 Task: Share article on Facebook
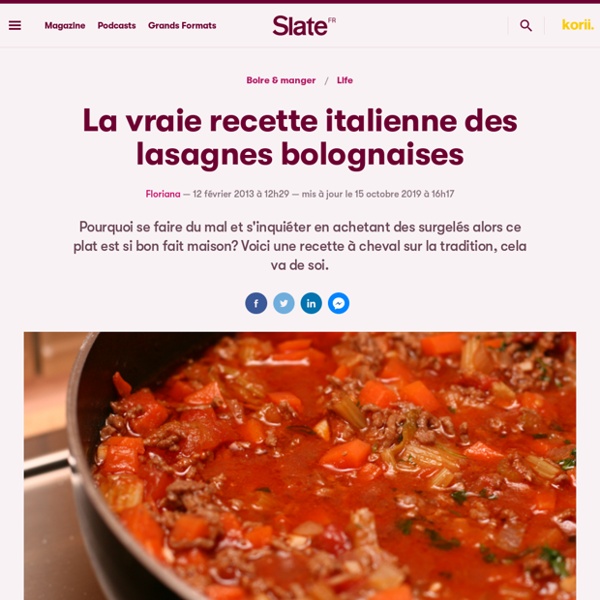point(256,303)
